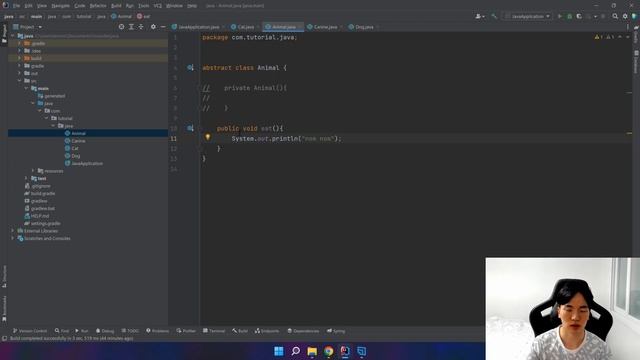Image resolution: width=640 pixels, height=360 pixels.
Task: Click Expand All icon in Project panel
Action: (x=131, y=27)
